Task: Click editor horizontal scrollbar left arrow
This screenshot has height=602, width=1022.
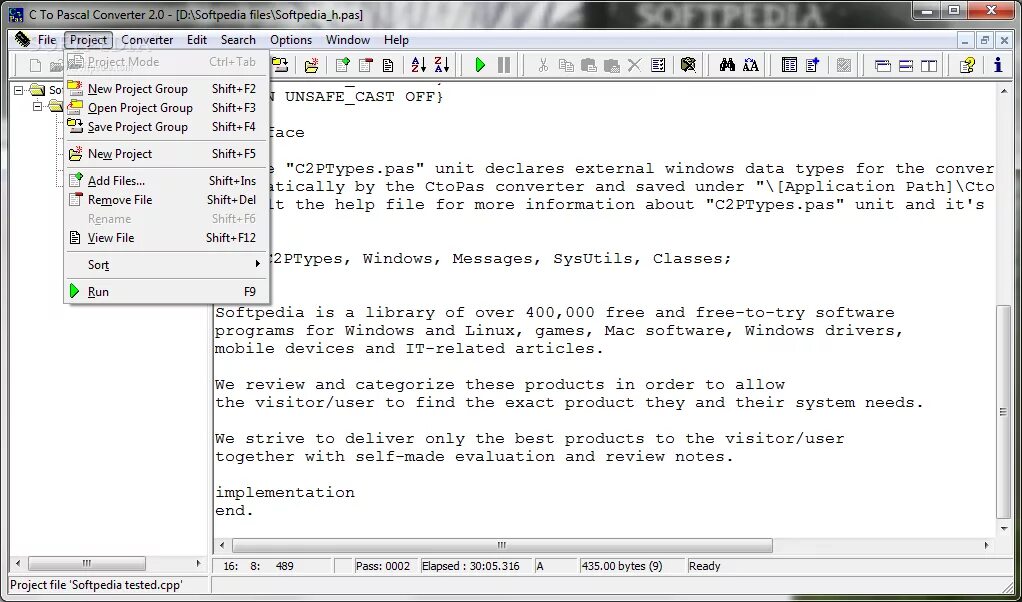Action: click(222, 545)
